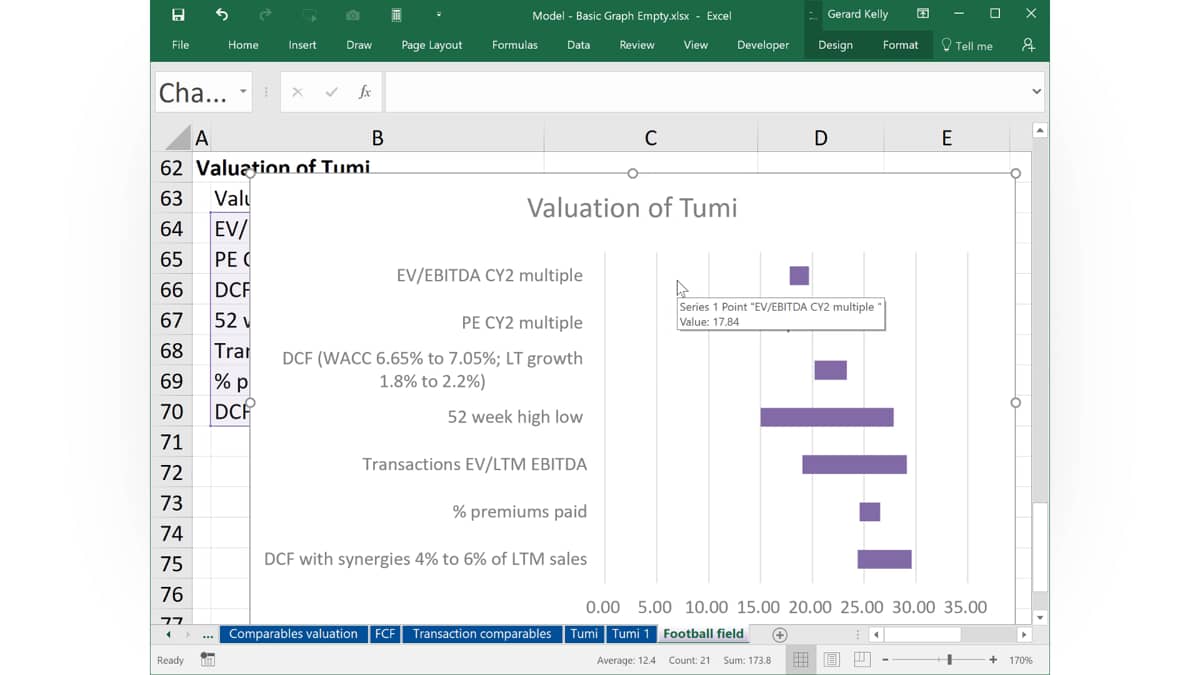Open the Formulas tab
The width and height of the screenshot is (1200, 675).
click(515, 45)
